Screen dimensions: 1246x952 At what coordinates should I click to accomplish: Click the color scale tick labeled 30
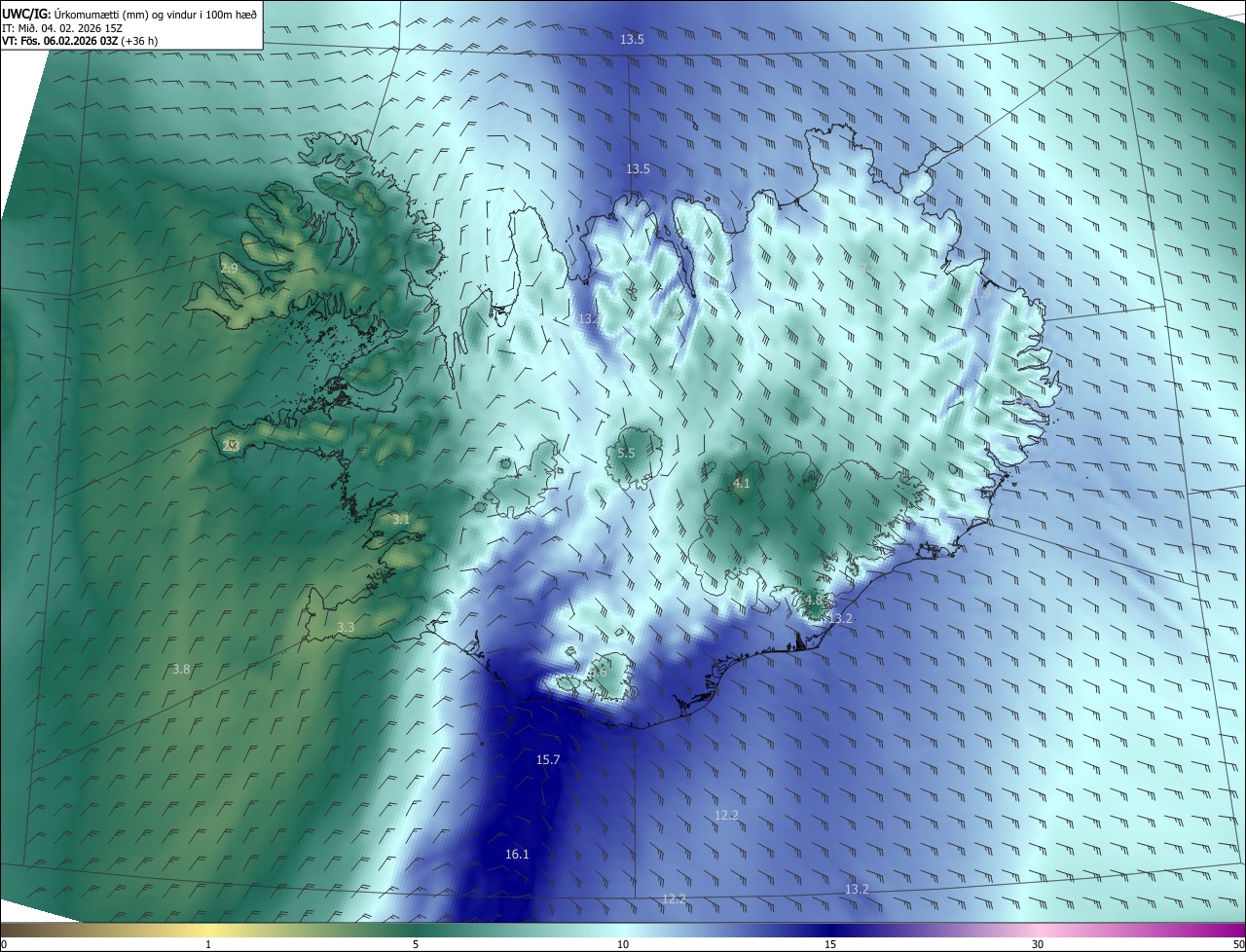[1038, 945]
